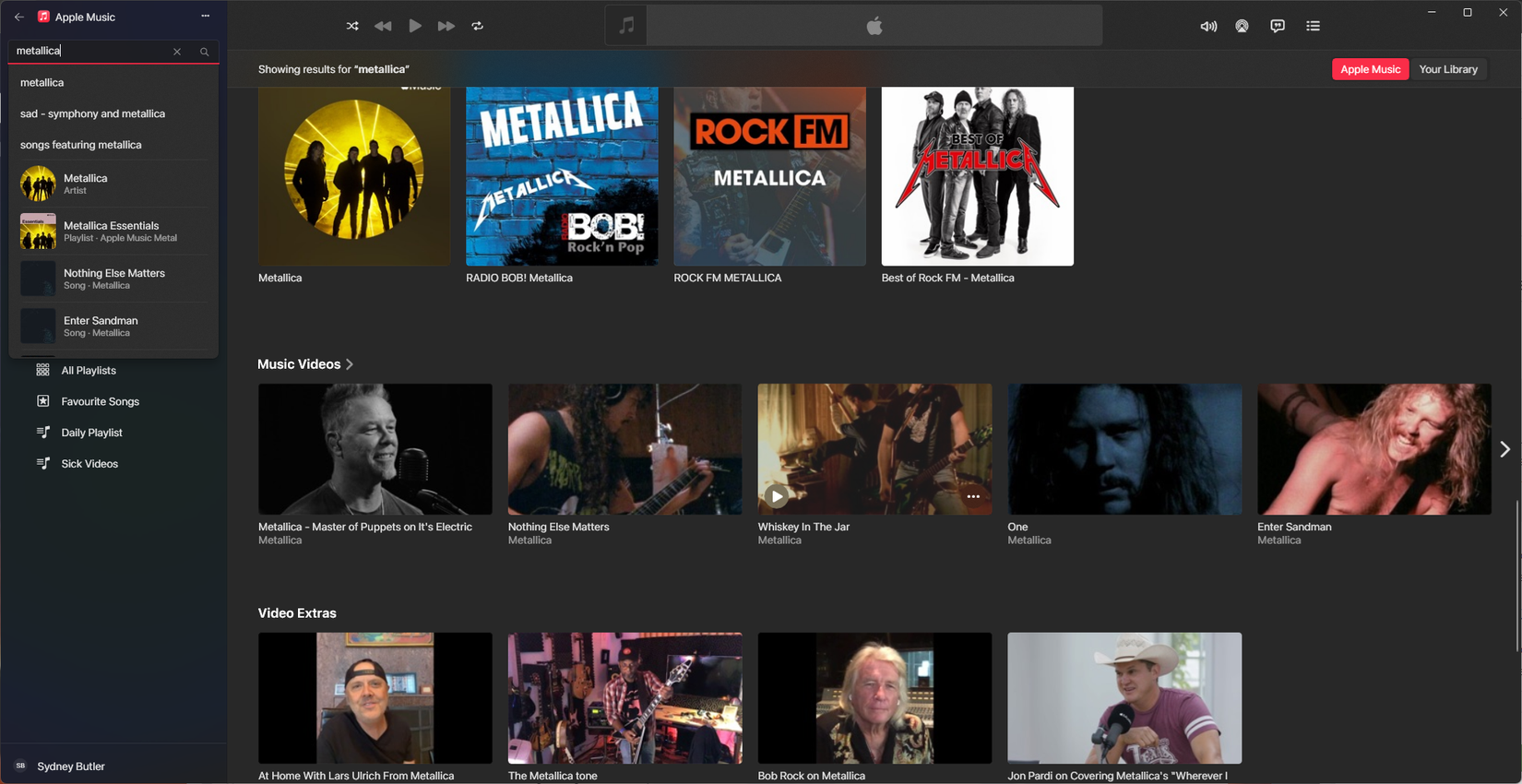
Task: Play the Whiskey In The Jar video
Action: pos(777,496)
